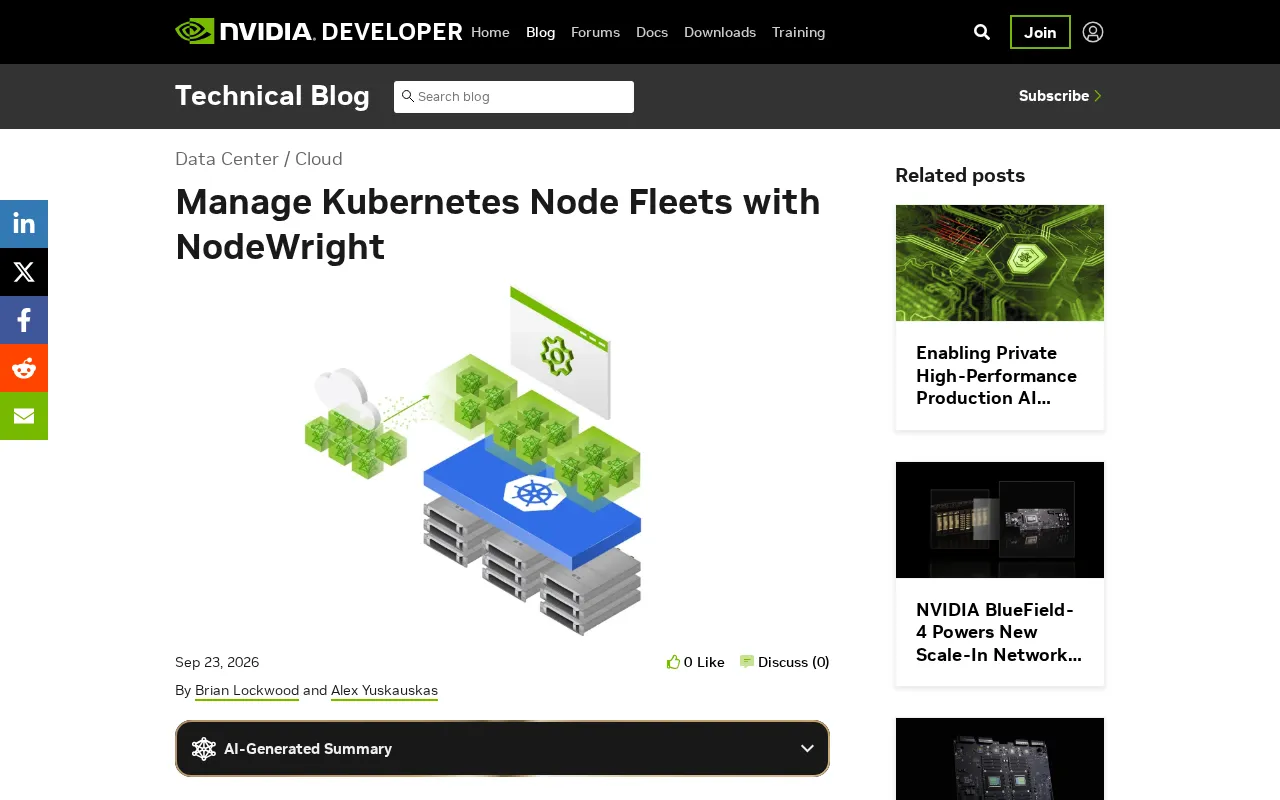Open author Brian Lockwood's page
Image resolution: width=1280 pixels, height=800 pixels.
click(x=247, y=691)
